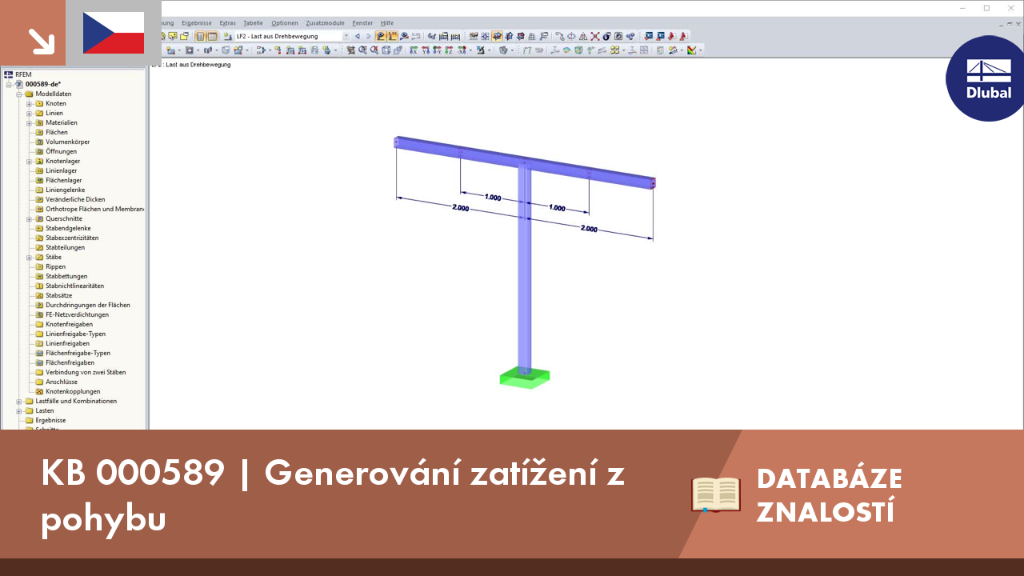
Task: Toggle the highlighted show loads button
Action: (x=381, y=37)
